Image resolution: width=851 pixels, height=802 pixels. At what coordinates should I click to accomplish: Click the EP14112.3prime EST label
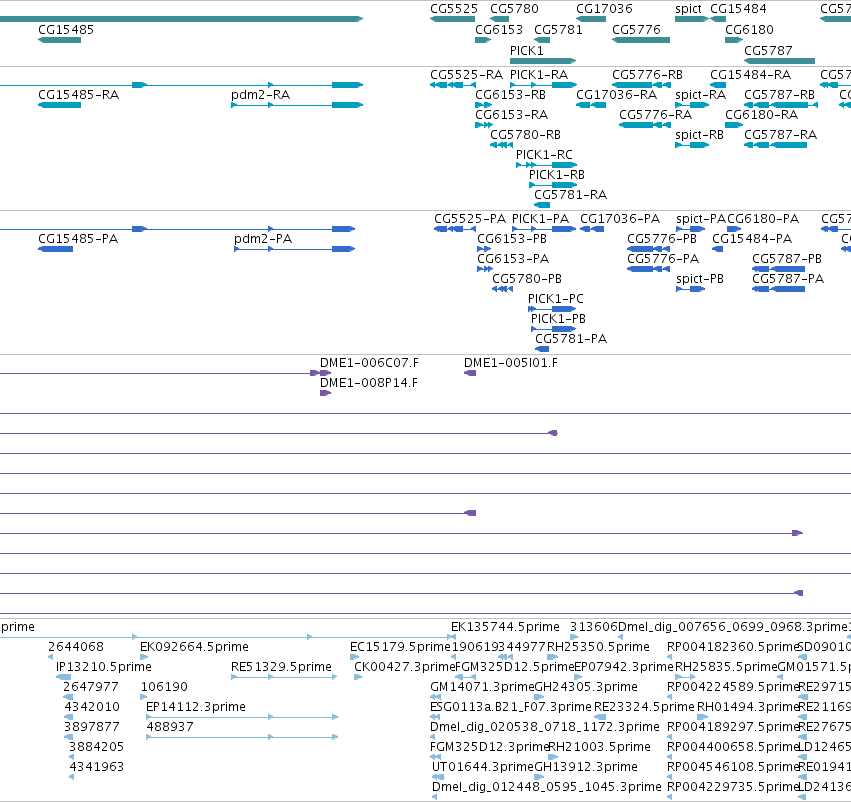click(196, 706)
